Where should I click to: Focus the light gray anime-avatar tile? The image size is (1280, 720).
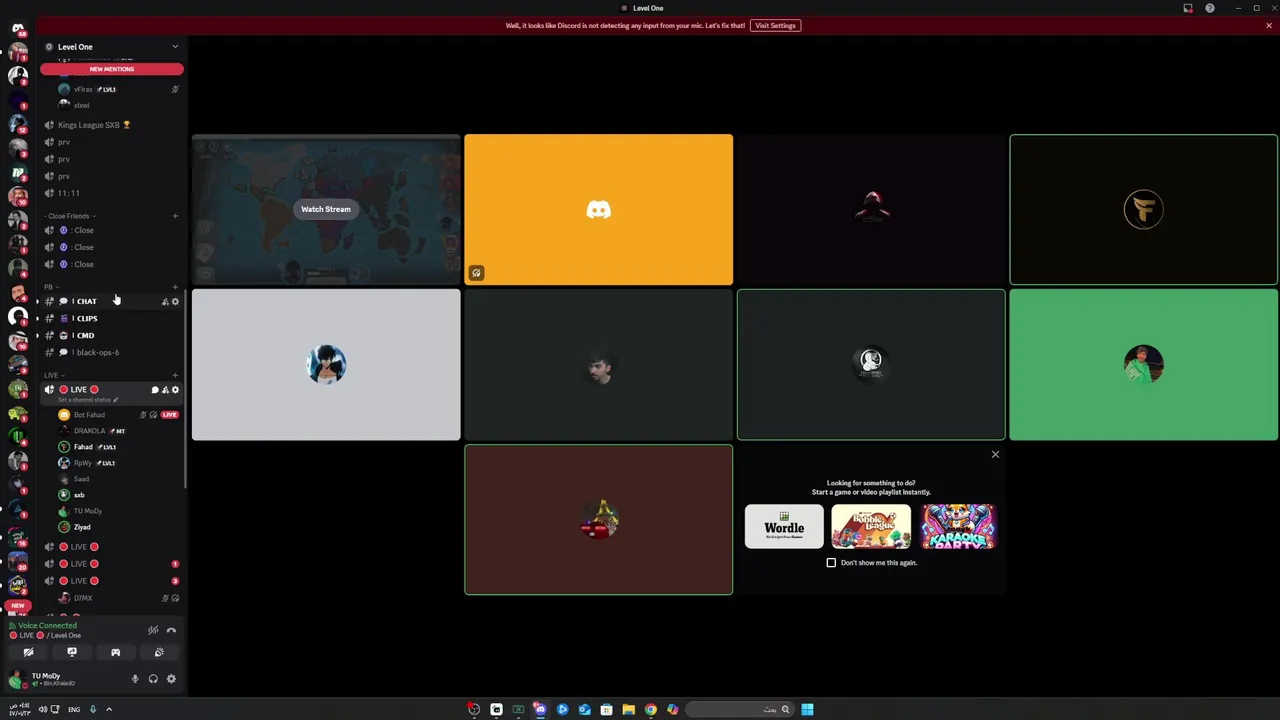tap(326, 365)
